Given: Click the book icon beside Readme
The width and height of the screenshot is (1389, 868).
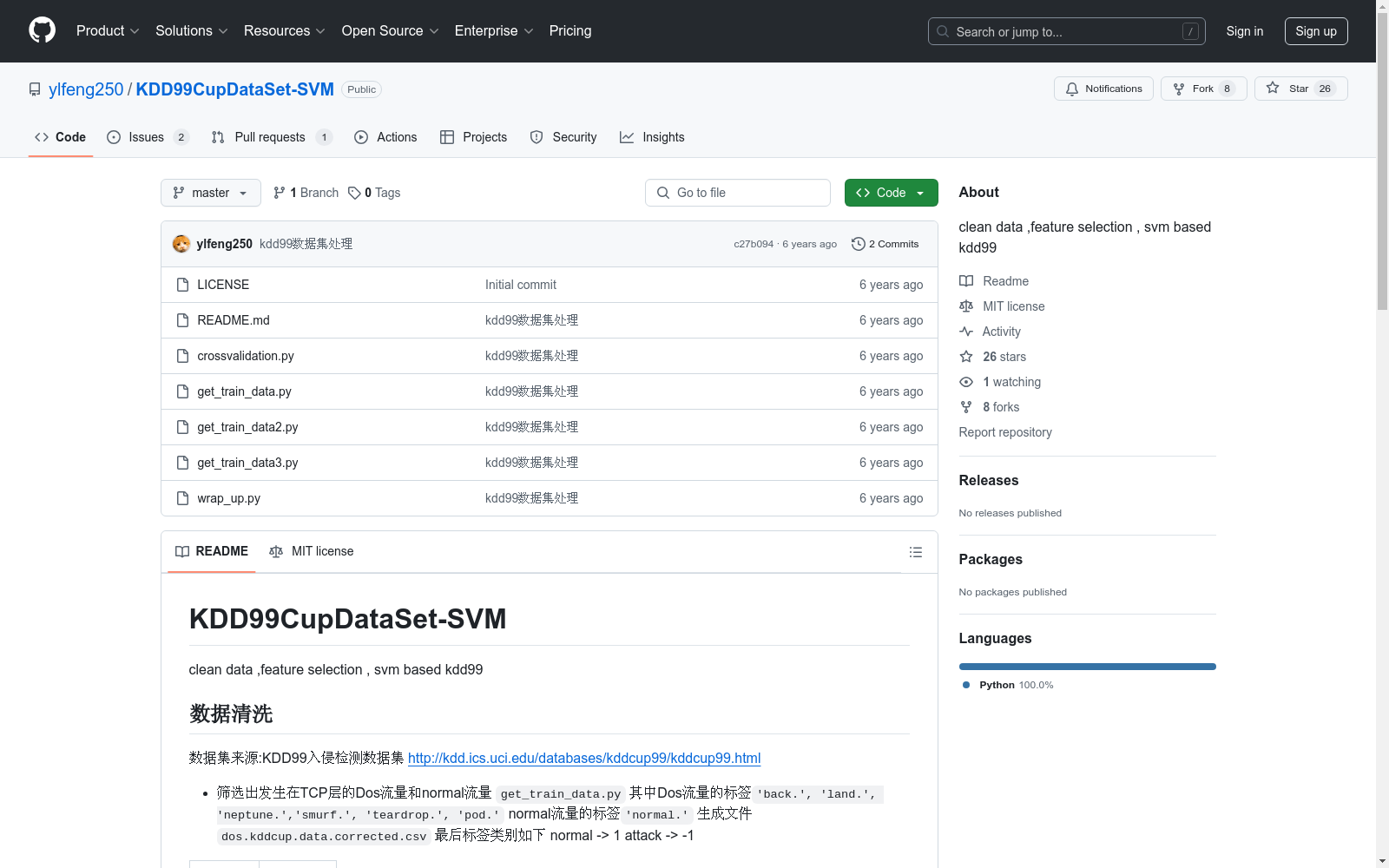Looking at the screenshot, I should [x=966, y=281].
